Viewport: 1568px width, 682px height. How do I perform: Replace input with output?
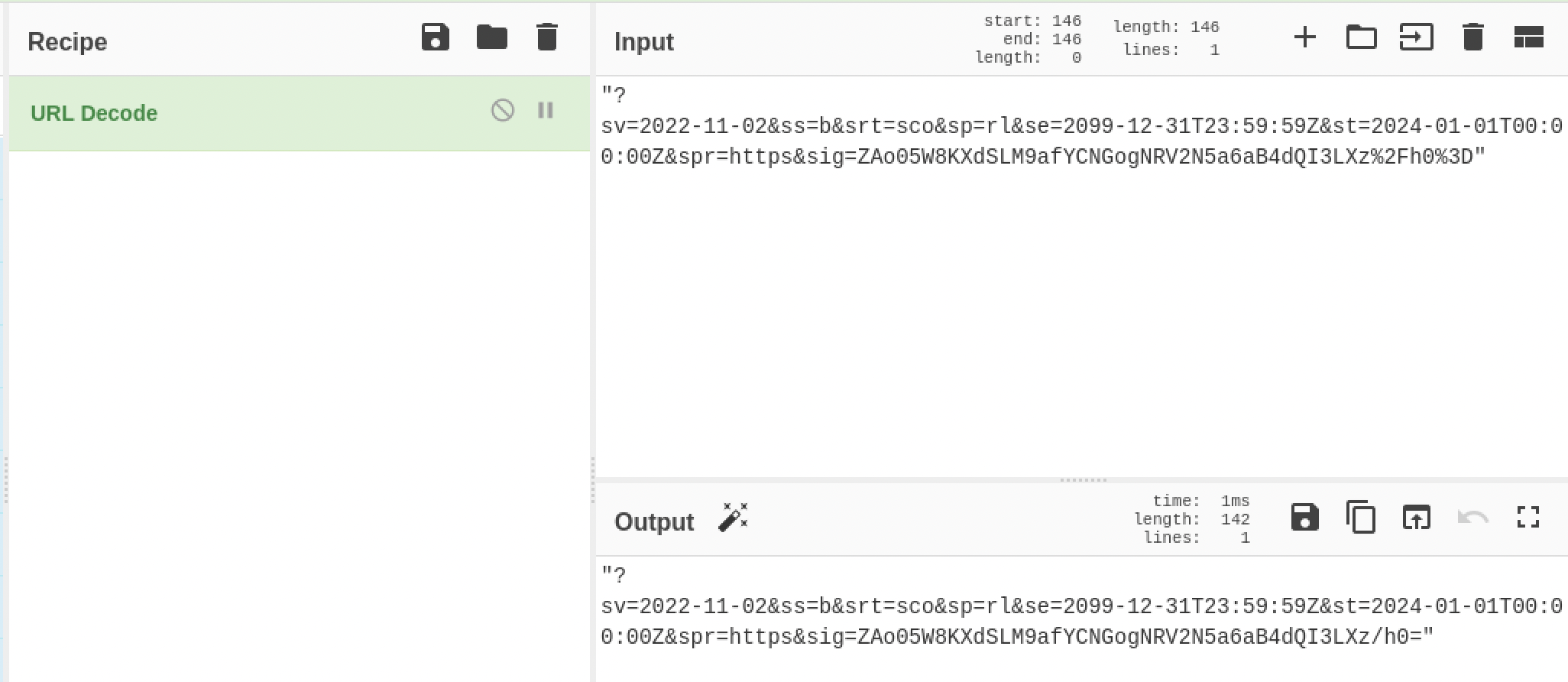(x=1417, y=518)
